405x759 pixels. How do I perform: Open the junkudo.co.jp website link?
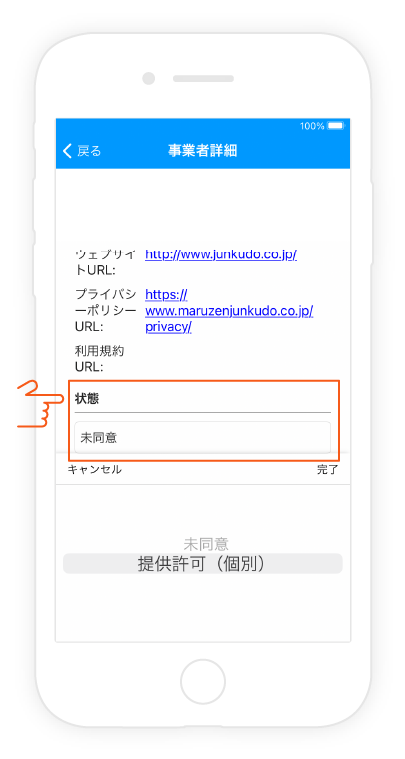(x=221, y=255)
